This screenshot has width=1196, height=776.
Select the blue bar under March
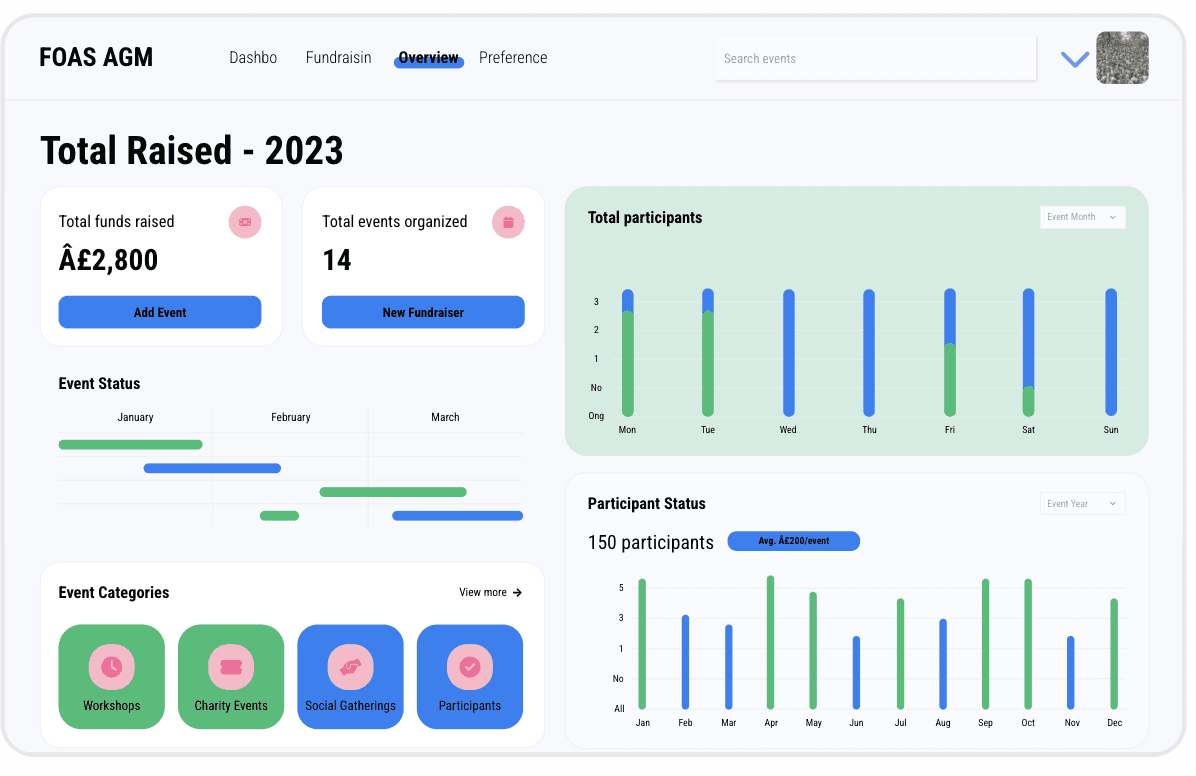click(x=458, y=516)
